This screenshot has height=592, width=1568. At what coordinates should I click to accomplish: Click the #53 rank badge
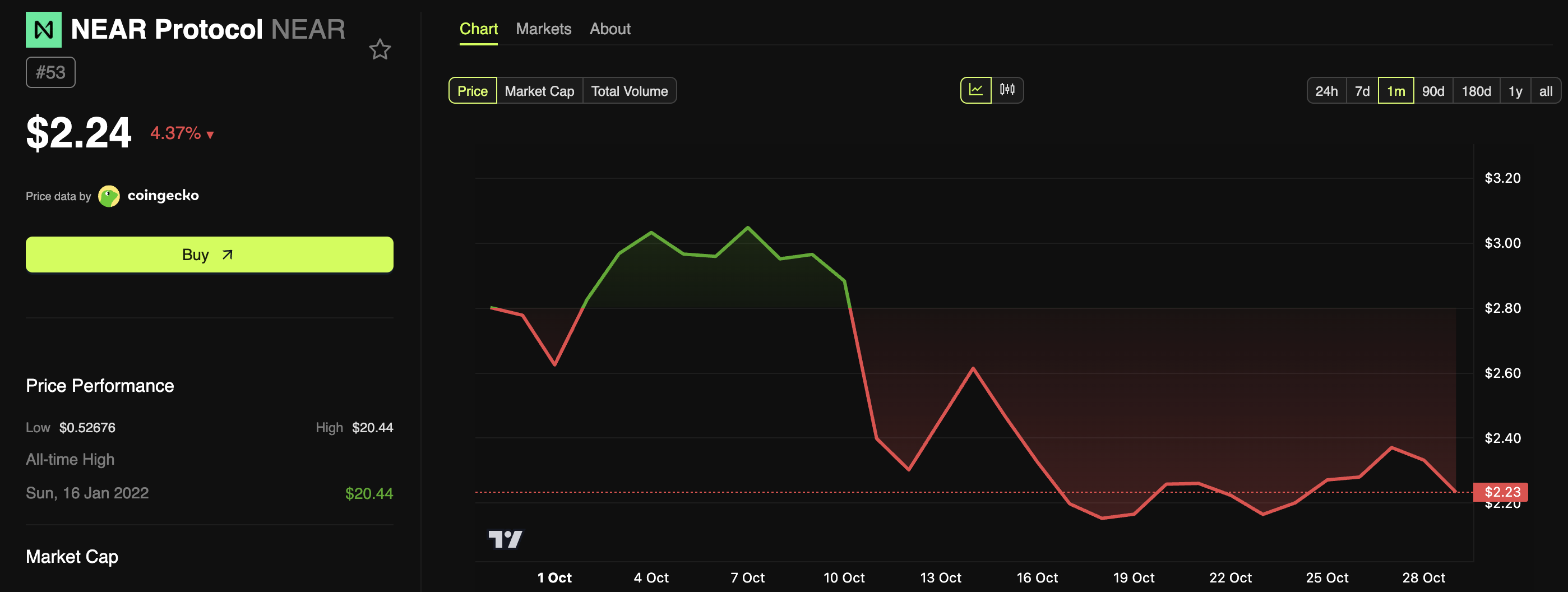pos(50,72)
